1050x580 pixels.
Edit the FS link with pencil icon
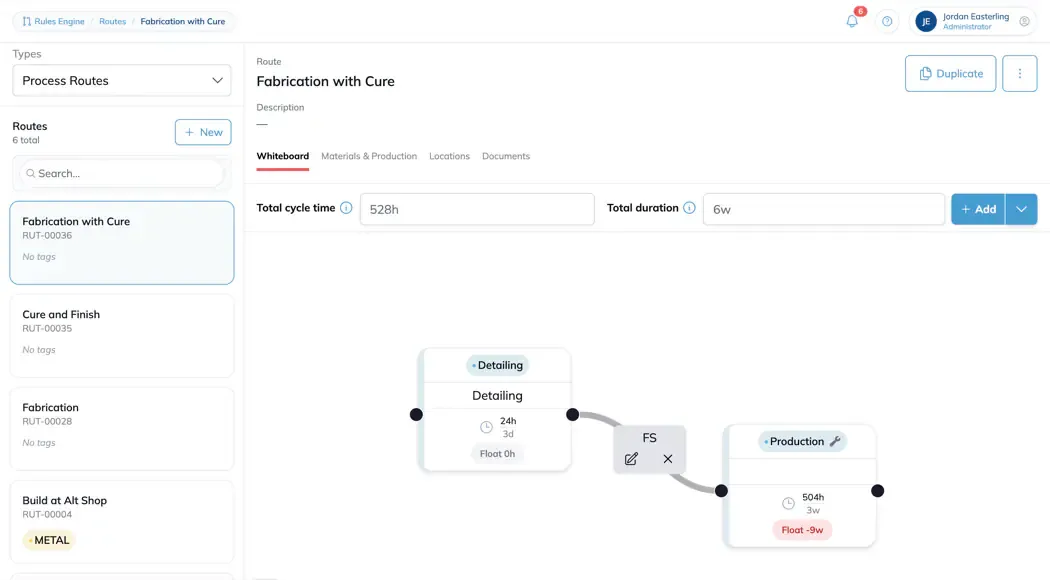pyautogui.click(x=631, y=459)
